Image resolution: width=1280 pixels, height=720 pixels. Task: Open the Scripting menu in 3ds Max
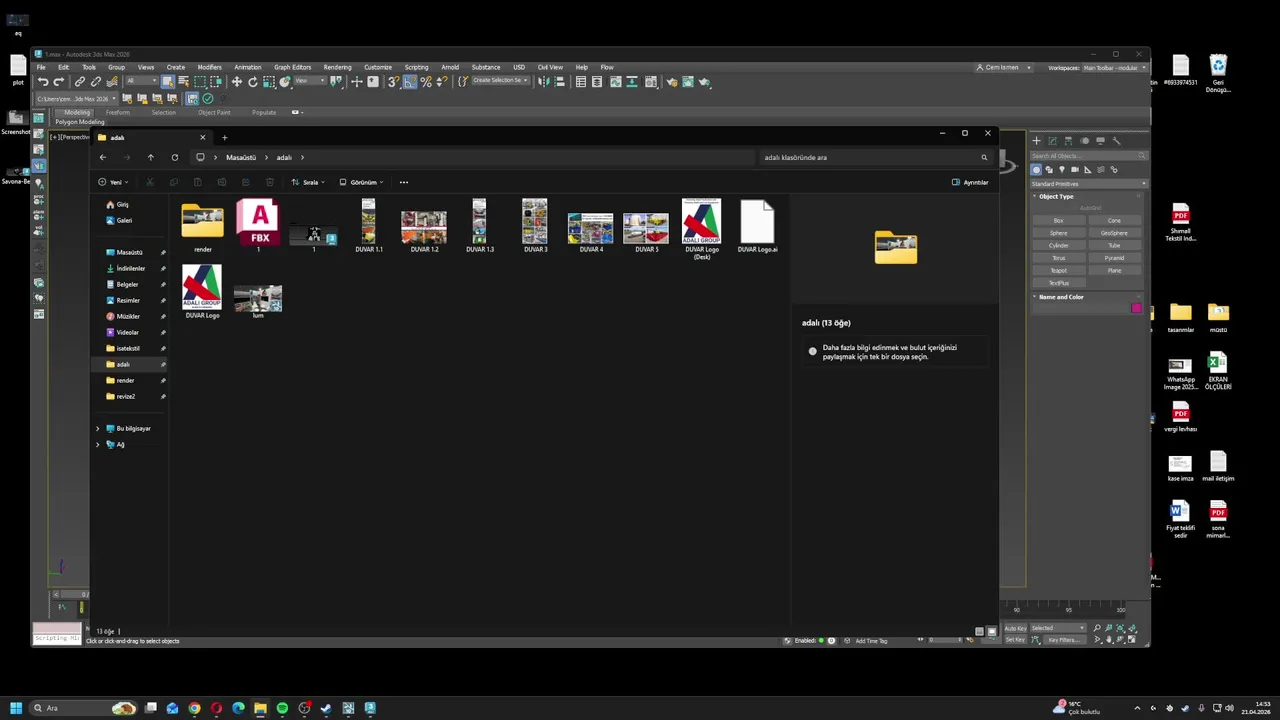(416, 67)
